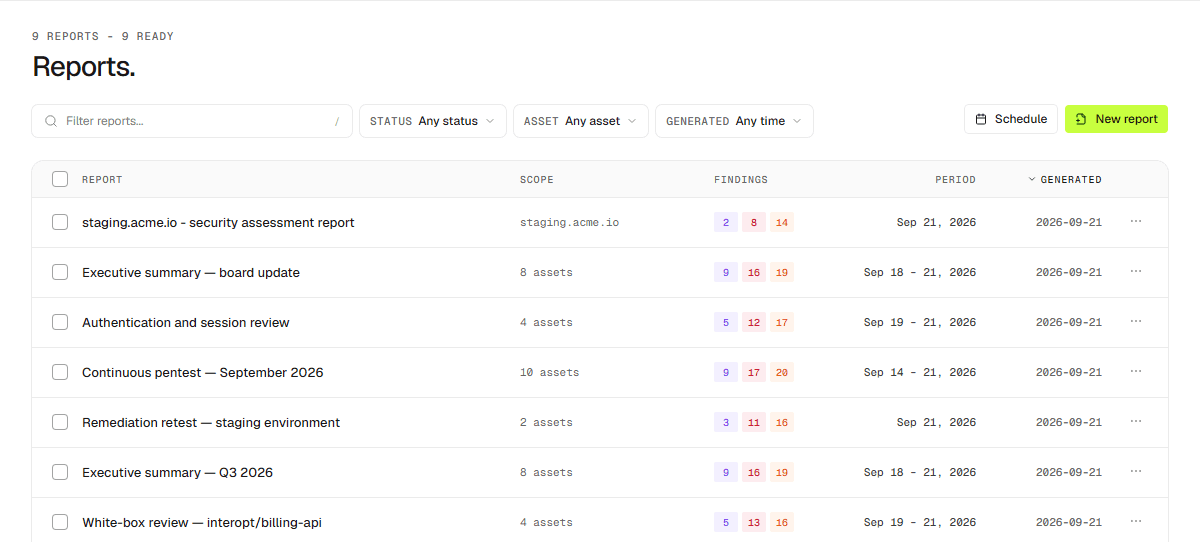Viewport: 1200px width, 542px height.
Task: Open more options for Authentication and session review
Action: point(1136,321)
